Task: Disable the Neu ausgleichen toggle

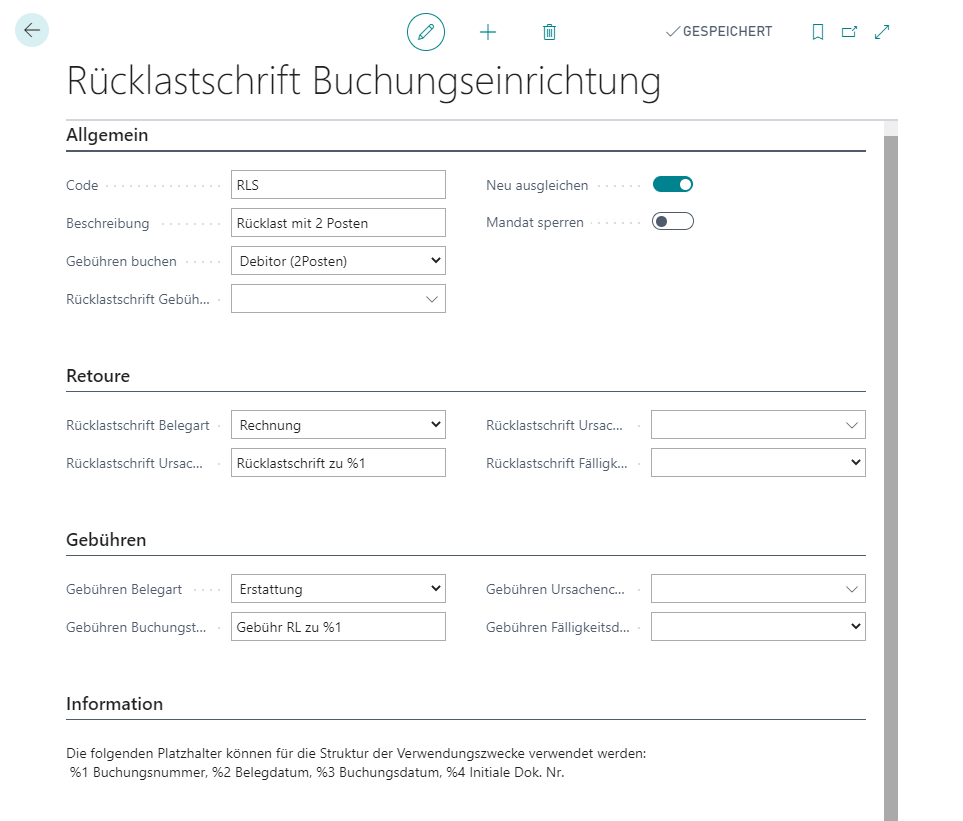Action: click(x=672, y=184)
